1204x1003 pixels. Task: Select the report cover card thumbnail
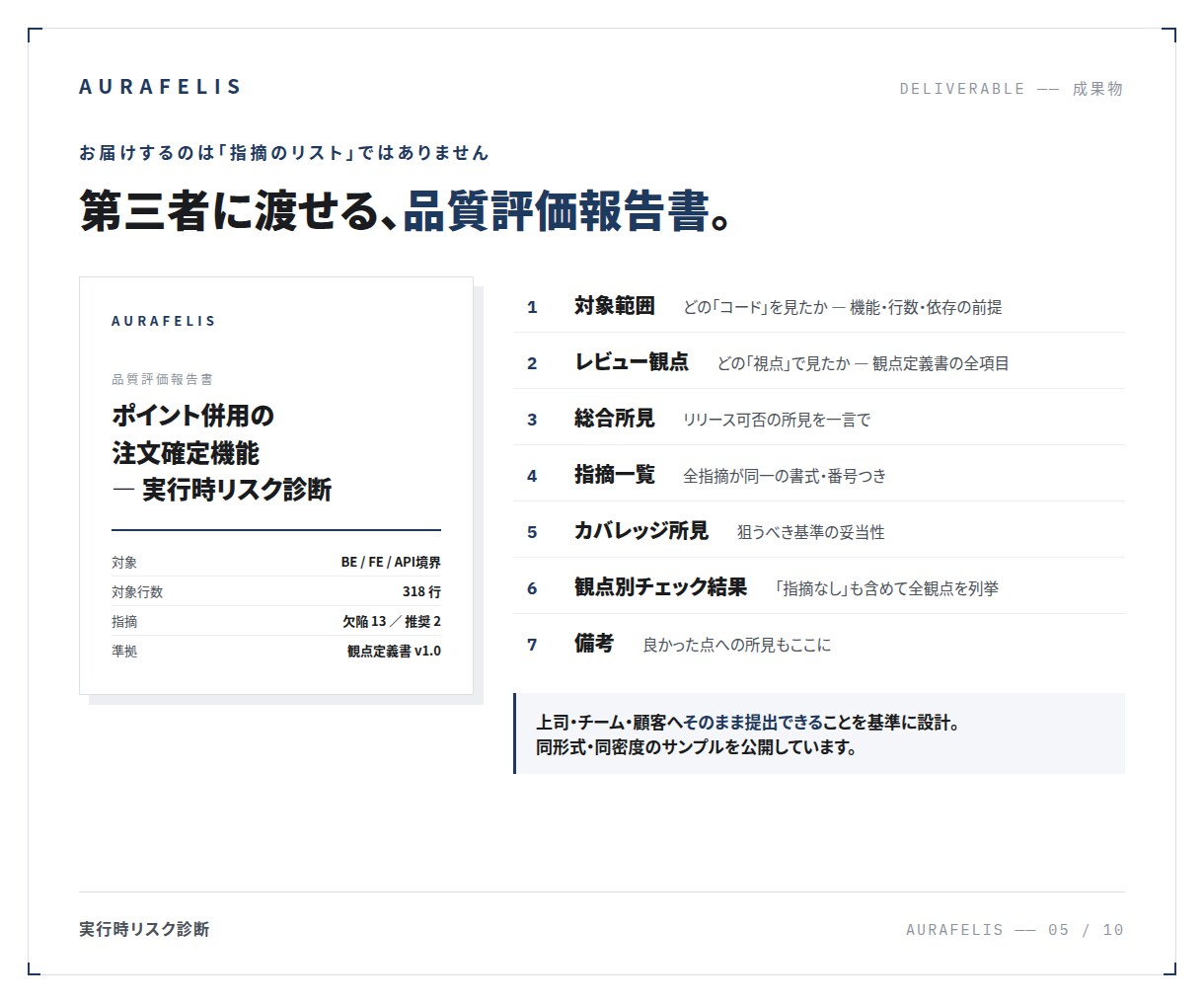tap(276, 486)
